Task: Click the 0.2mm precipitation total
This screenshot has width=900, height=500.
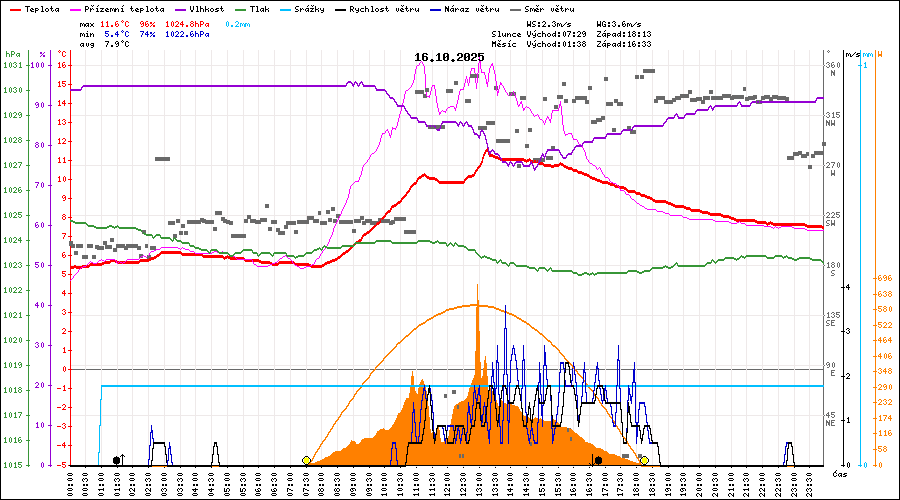Action: [x=240, y=22]
